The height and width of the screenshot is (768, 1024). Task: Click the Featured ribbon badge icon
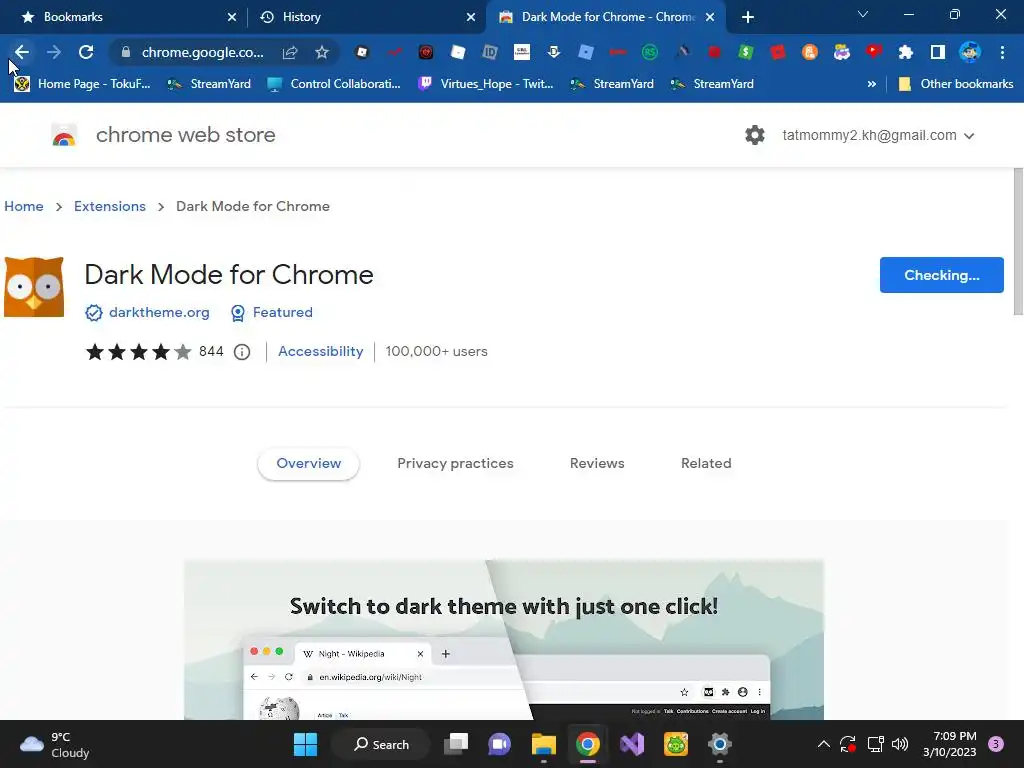pos(238,313)
